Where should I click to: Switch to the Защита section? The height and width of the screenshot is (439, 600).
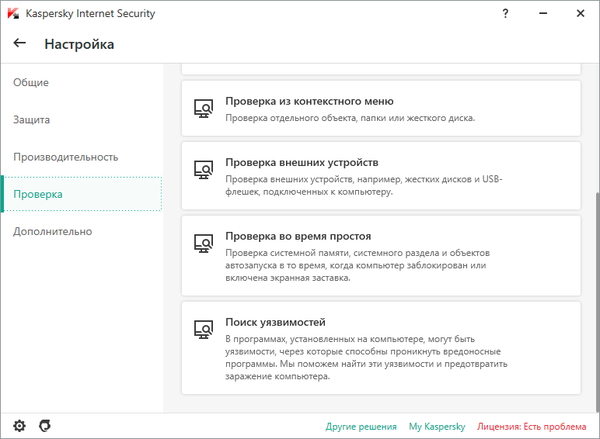pos(32,120)
